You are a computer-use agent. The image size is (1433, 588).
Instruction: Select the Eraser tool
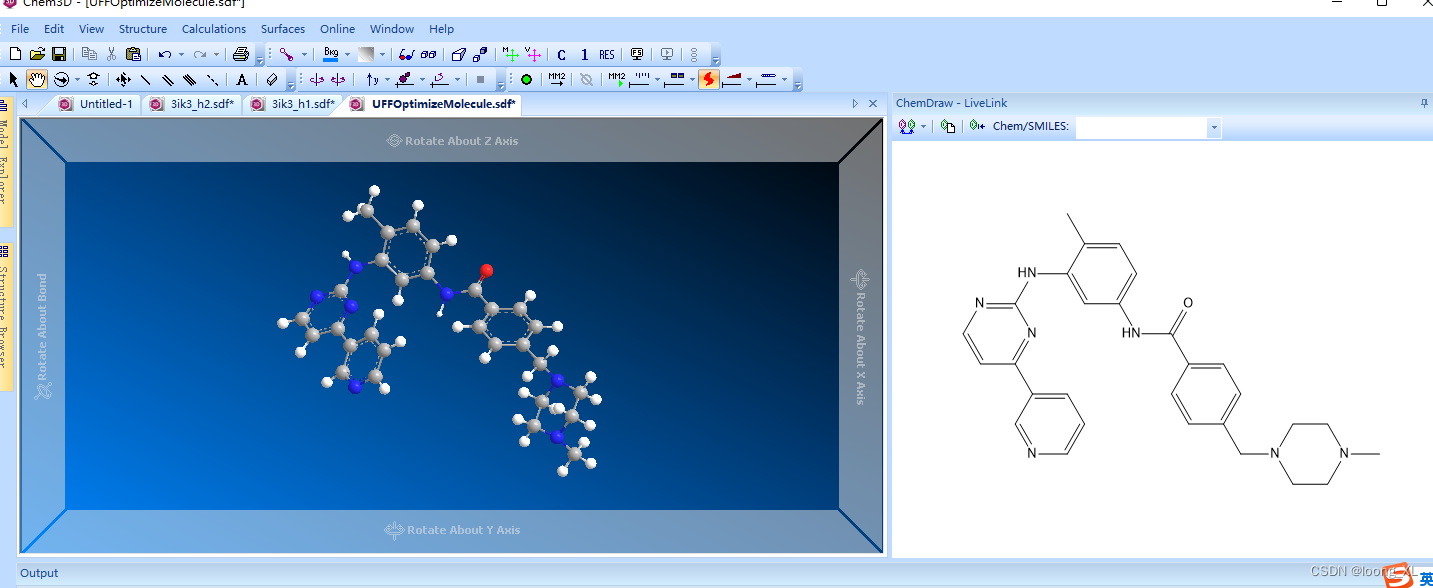click(272, 79)
